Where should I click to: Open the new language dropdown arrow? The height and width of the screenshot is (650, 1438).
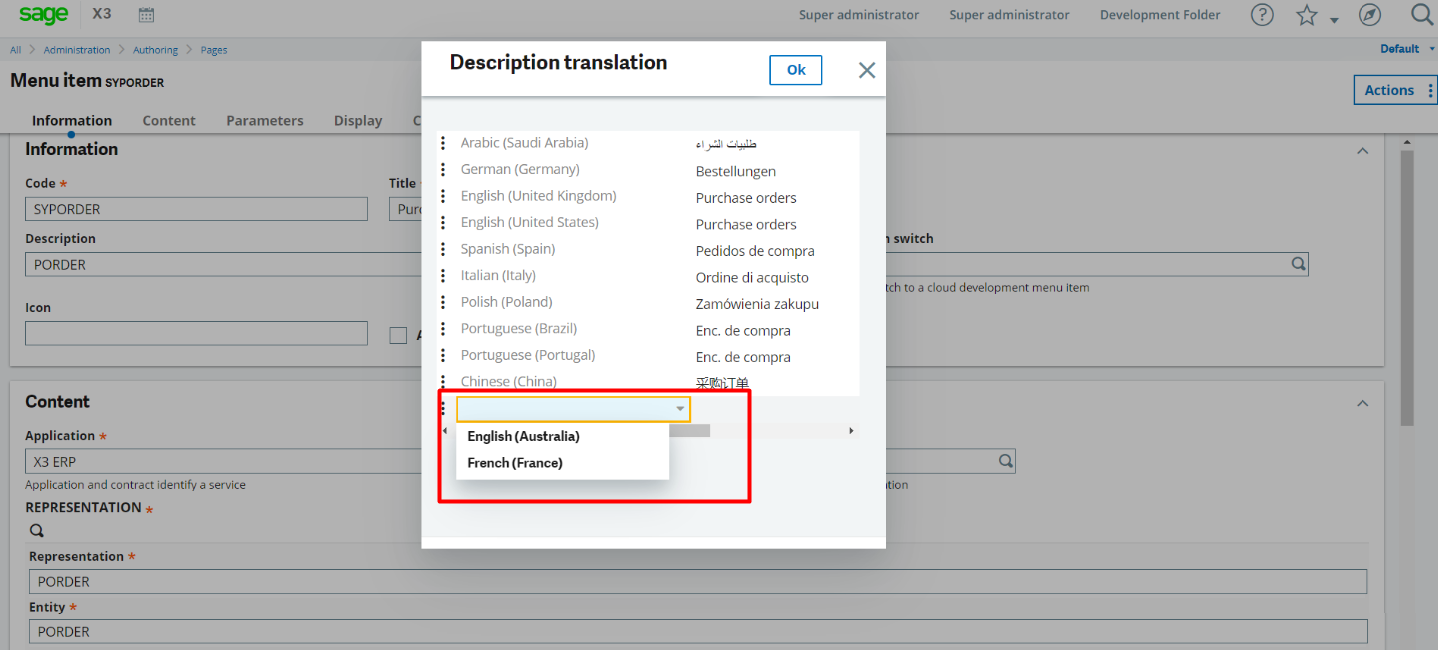tap(680, 408)
